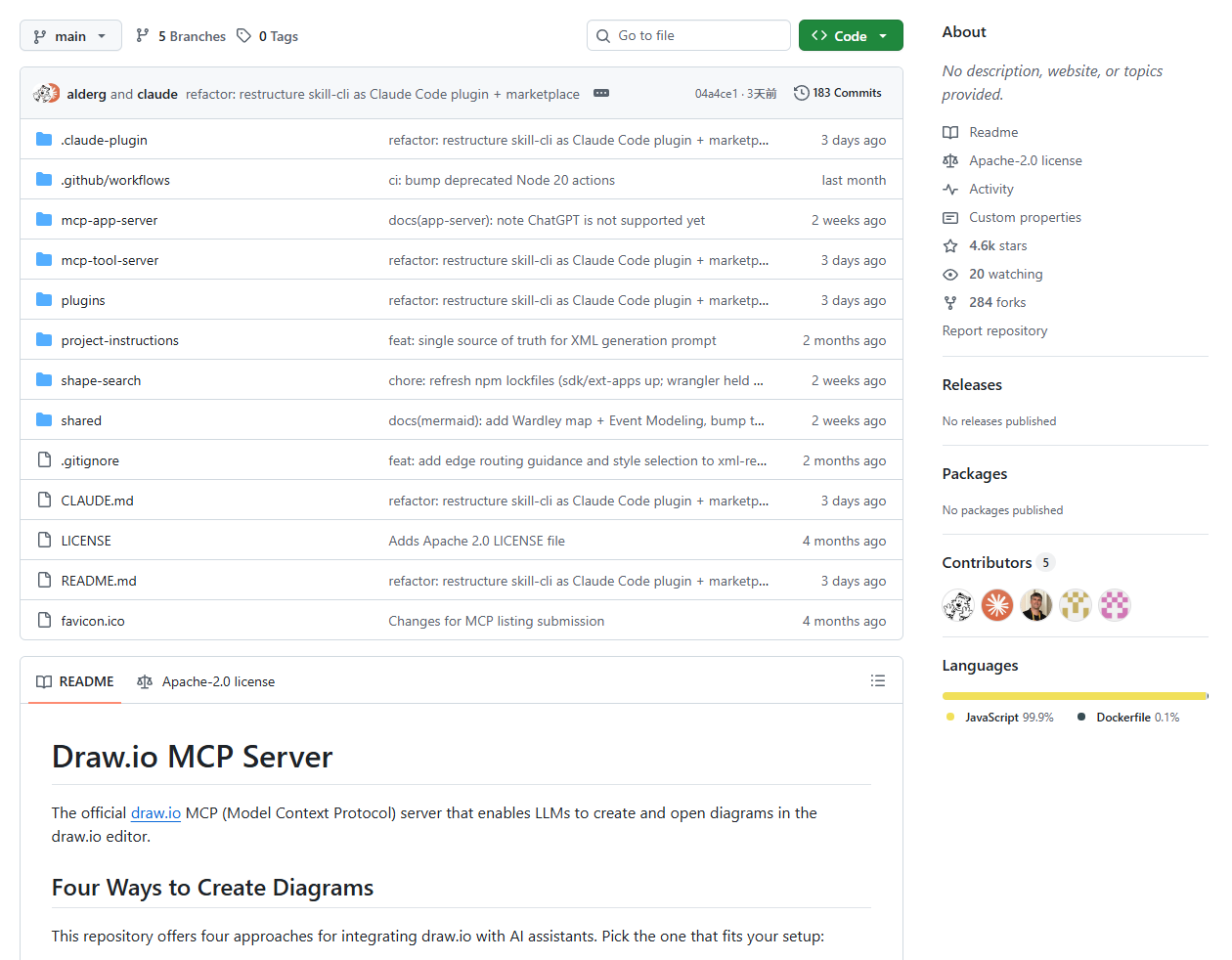This screenshot has height=960, width=1232.
Task: Open the mcp-app-server folder icon
Action: coord(44,220)
